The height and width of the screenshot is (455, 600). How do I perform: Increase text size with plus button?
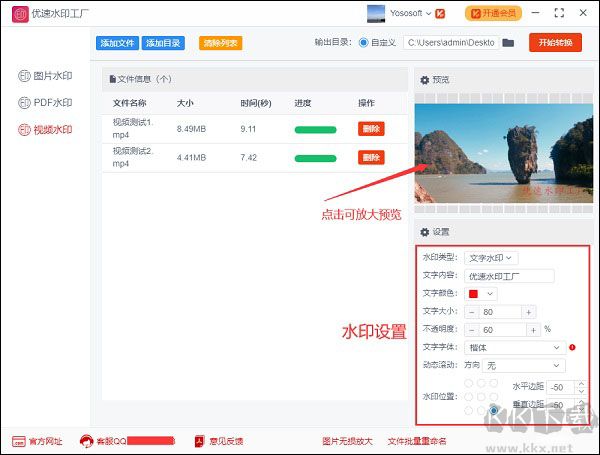point(529,311)
